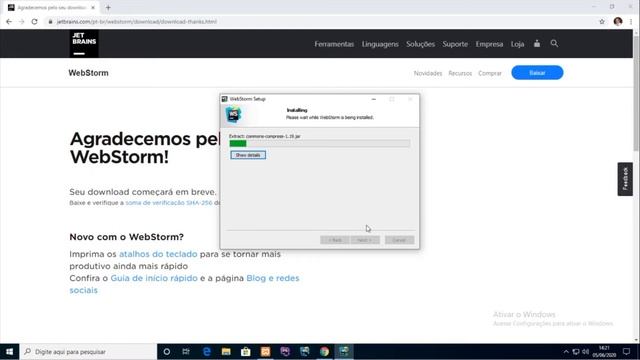Open the Linguagens menu
This screenshot has width=640, height=360.
pyautogui.click(x=380, y=44)
